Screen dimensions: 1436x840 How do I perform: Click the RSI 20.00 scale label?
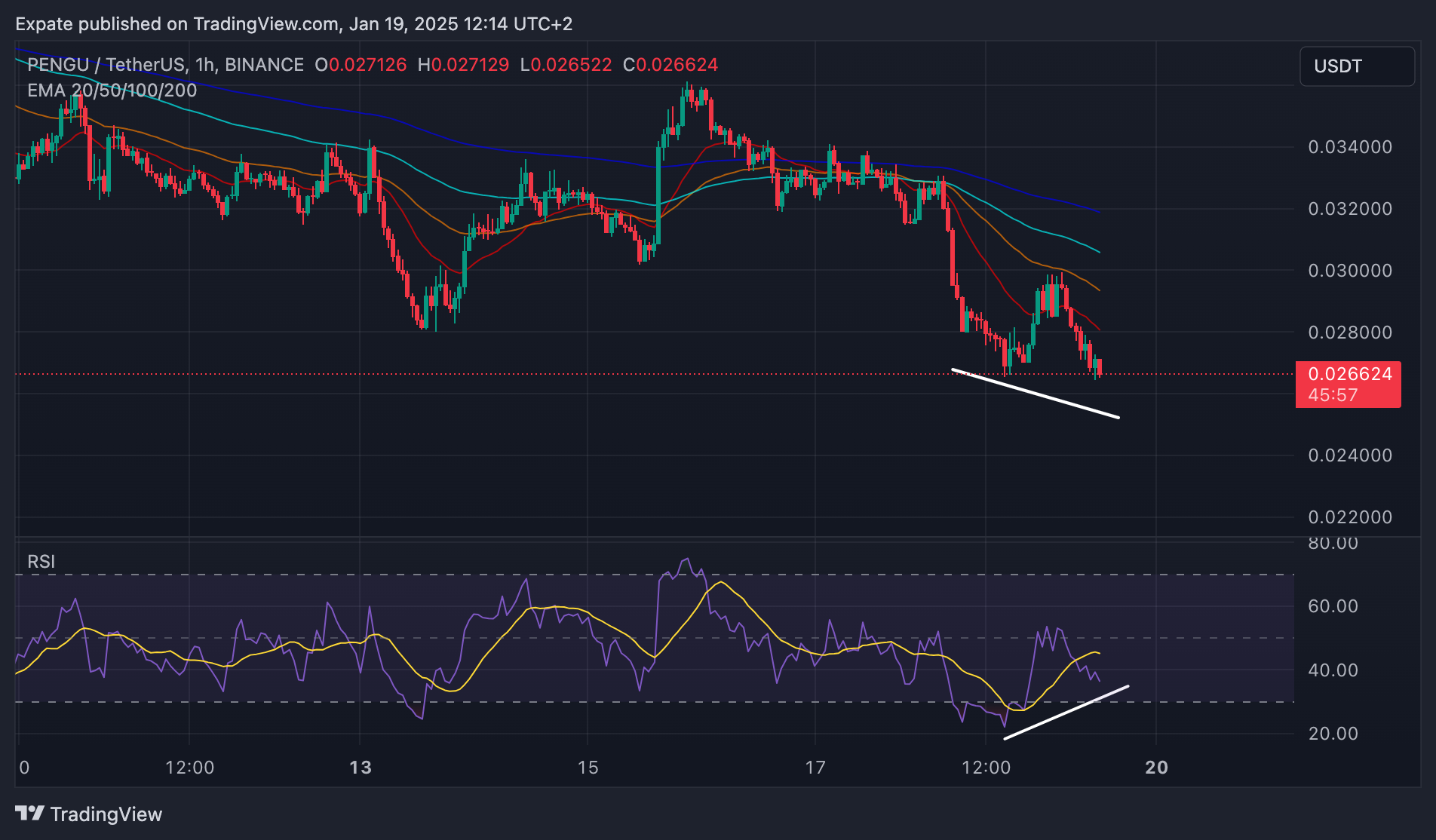coord(1333,734)
